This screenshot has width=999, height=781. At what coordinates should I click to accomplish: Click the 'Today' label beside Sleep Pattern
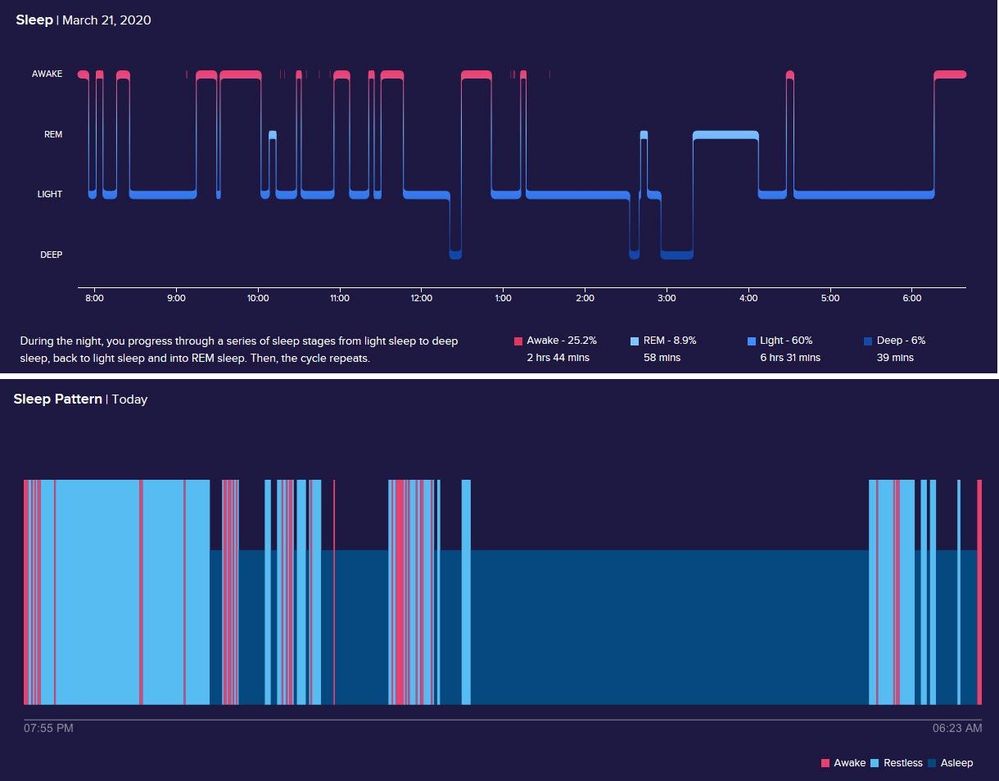(129, 399)
